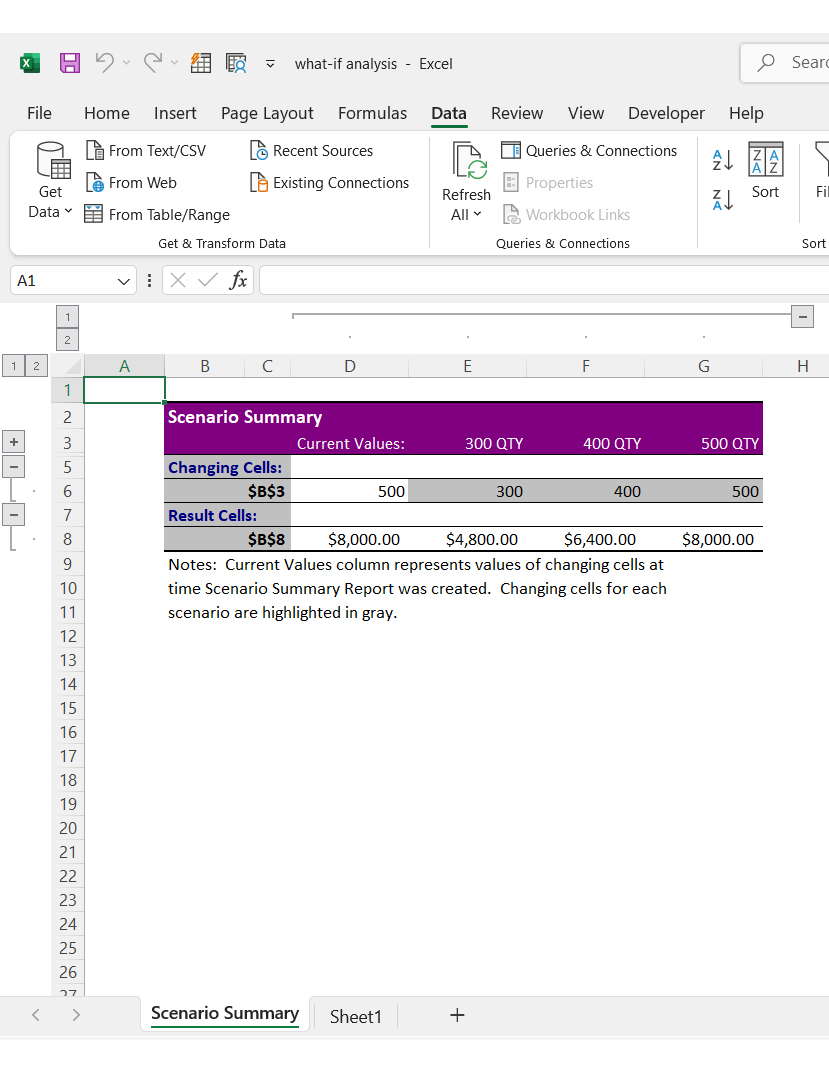Click the table-with-person quick access icon
Image resolution: width=829 pixels, height=1073 pixels.
coord(236,63)
